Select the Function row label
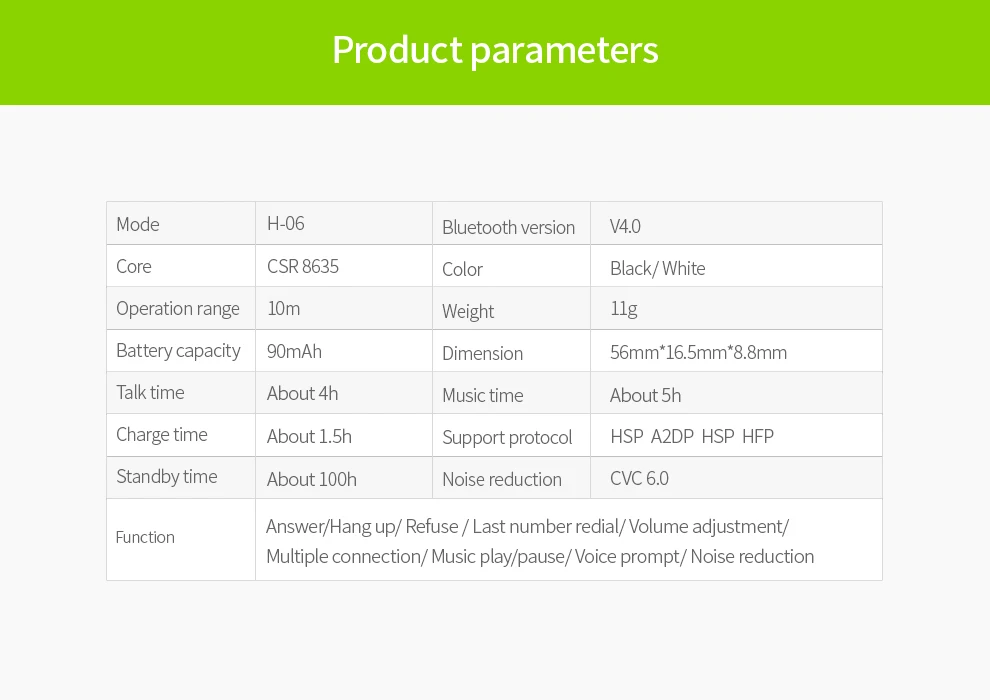The height and width of the screenshot is (700, 990). pyautogui.click(x=145, y=537)
